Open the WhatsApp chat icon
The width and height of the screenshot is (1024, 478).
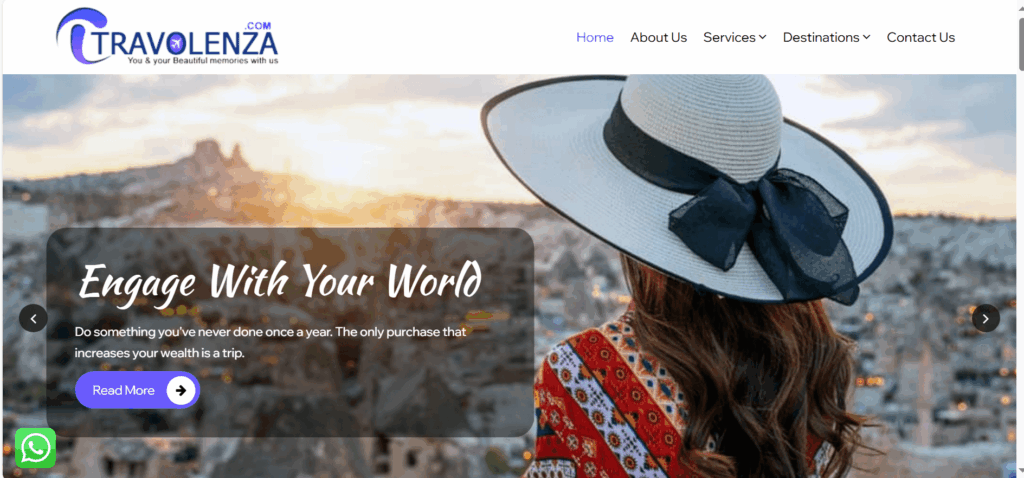tap(35, 448)
